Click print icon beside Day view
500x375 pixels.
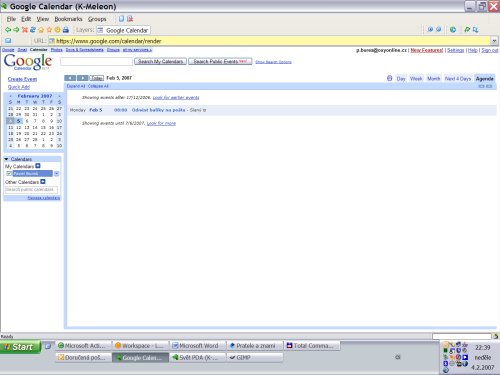[389, 78]
